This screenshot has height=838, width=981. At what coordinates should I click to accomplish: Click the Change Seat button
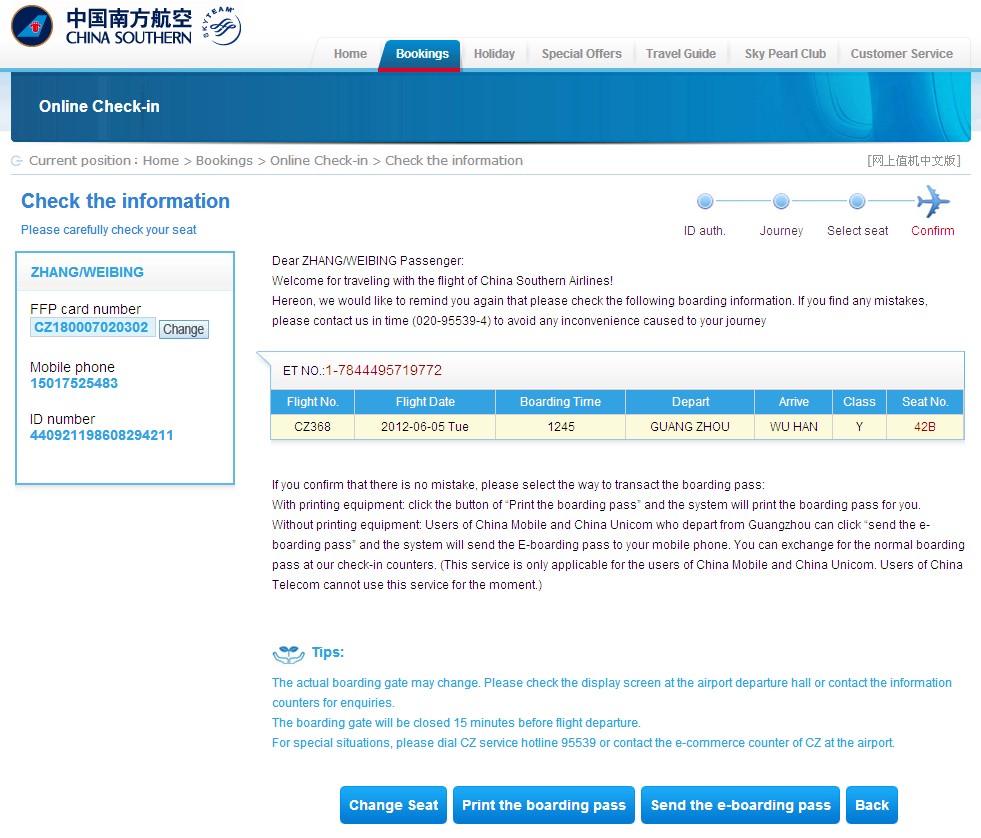tap(394, 805)
